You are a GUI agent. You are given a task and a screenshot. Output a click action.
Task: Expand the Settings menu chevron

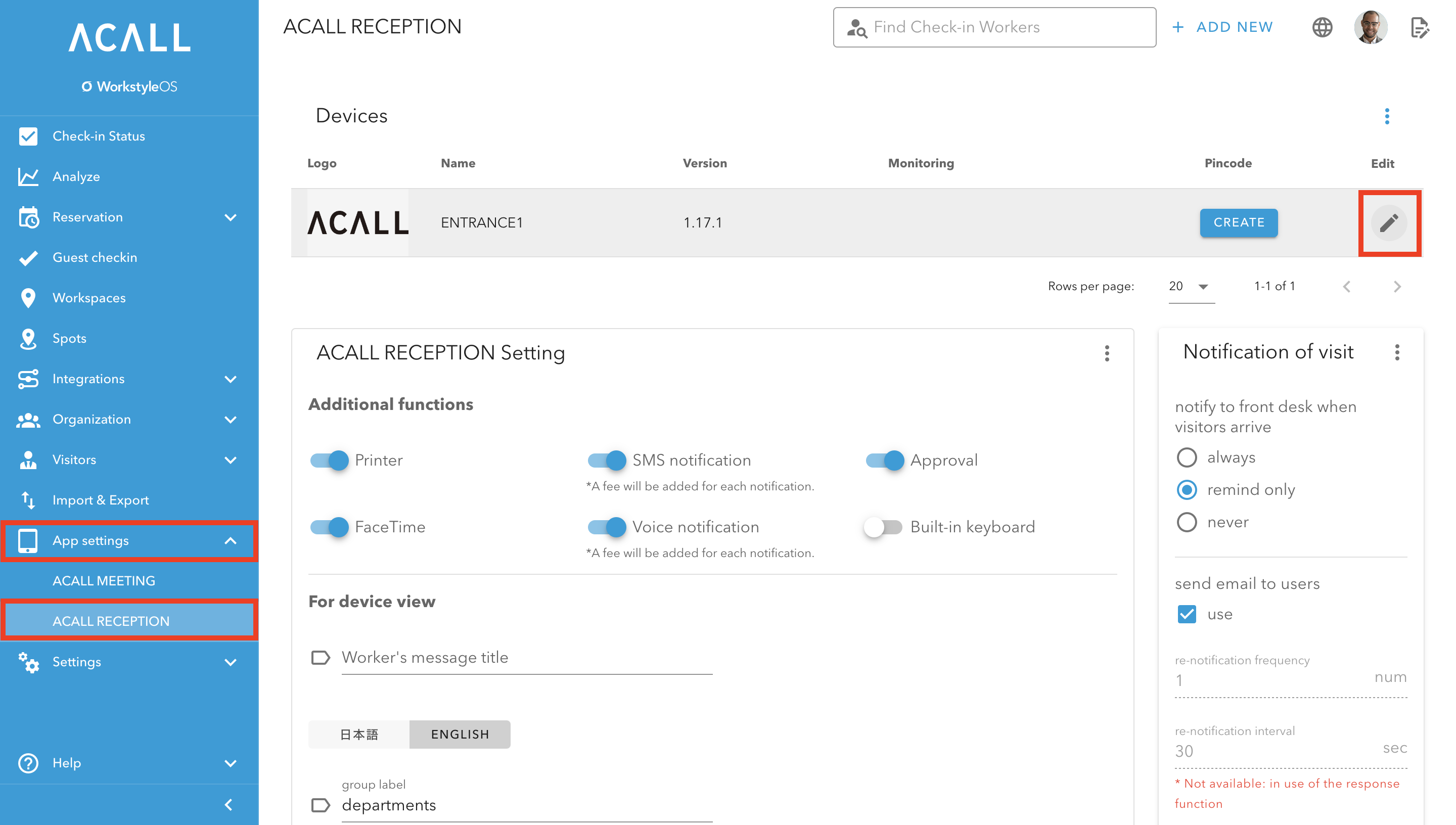(231, 662)
